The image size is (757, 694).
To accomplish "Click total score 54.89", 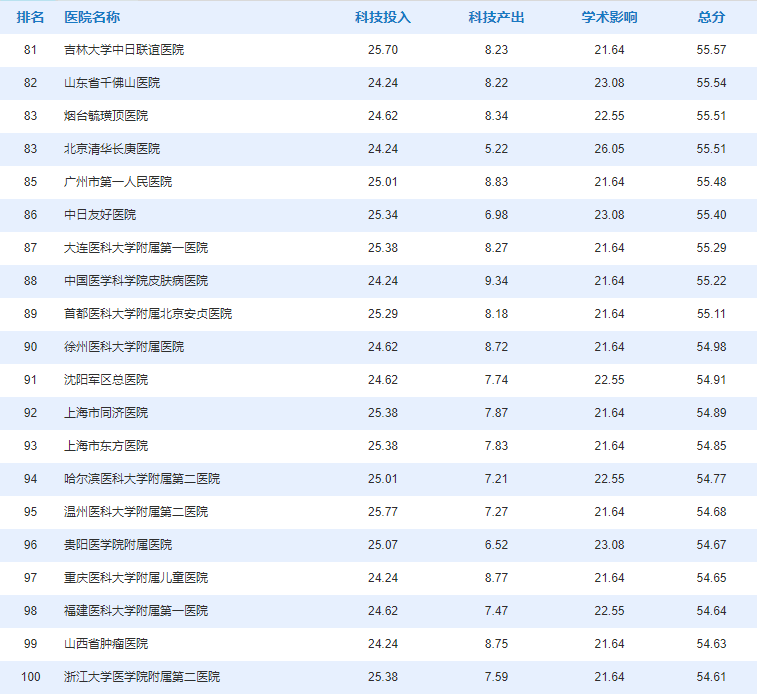I will [x=711, y=413].
